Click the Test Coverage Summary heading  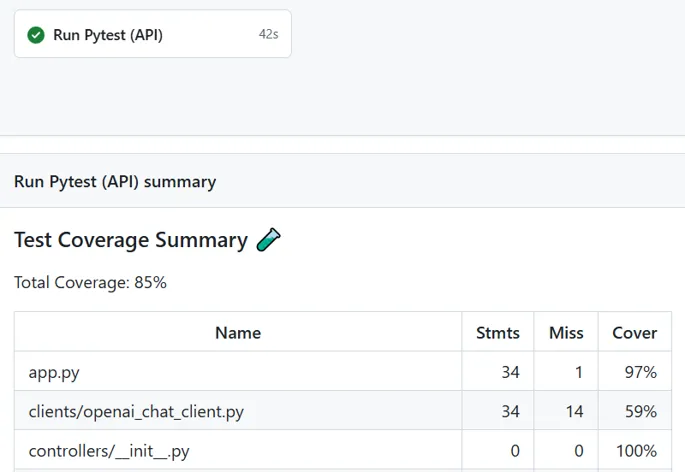pyautogui.click(x=131, y=240)
